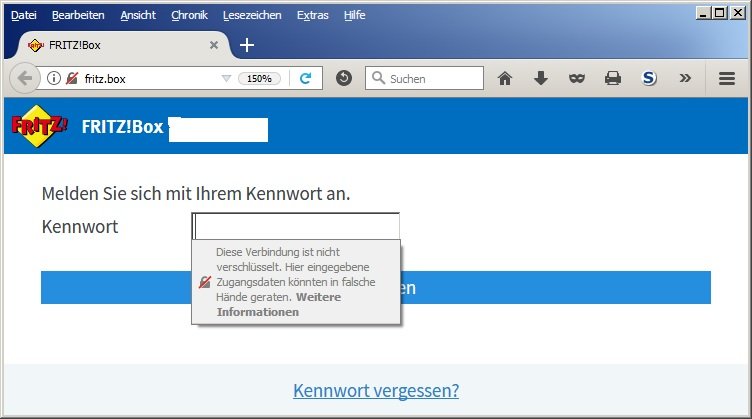
Task: Click into the Kennwort password field
Action: pyautogui.click(x=295, y=226)
